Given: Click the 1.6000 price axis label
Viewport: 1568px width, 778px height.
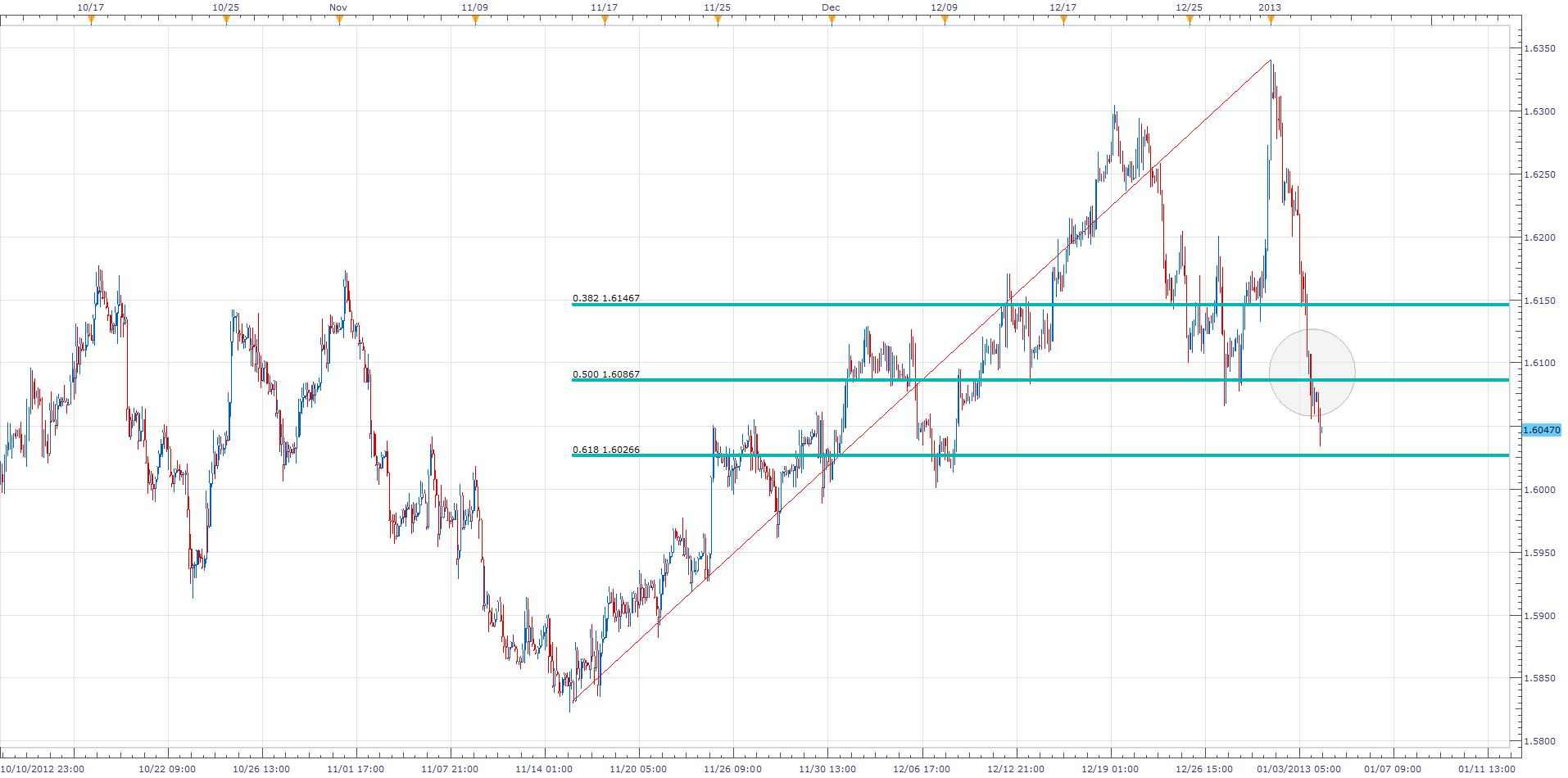Looking at the screenshot, I should pos(1539,490).
